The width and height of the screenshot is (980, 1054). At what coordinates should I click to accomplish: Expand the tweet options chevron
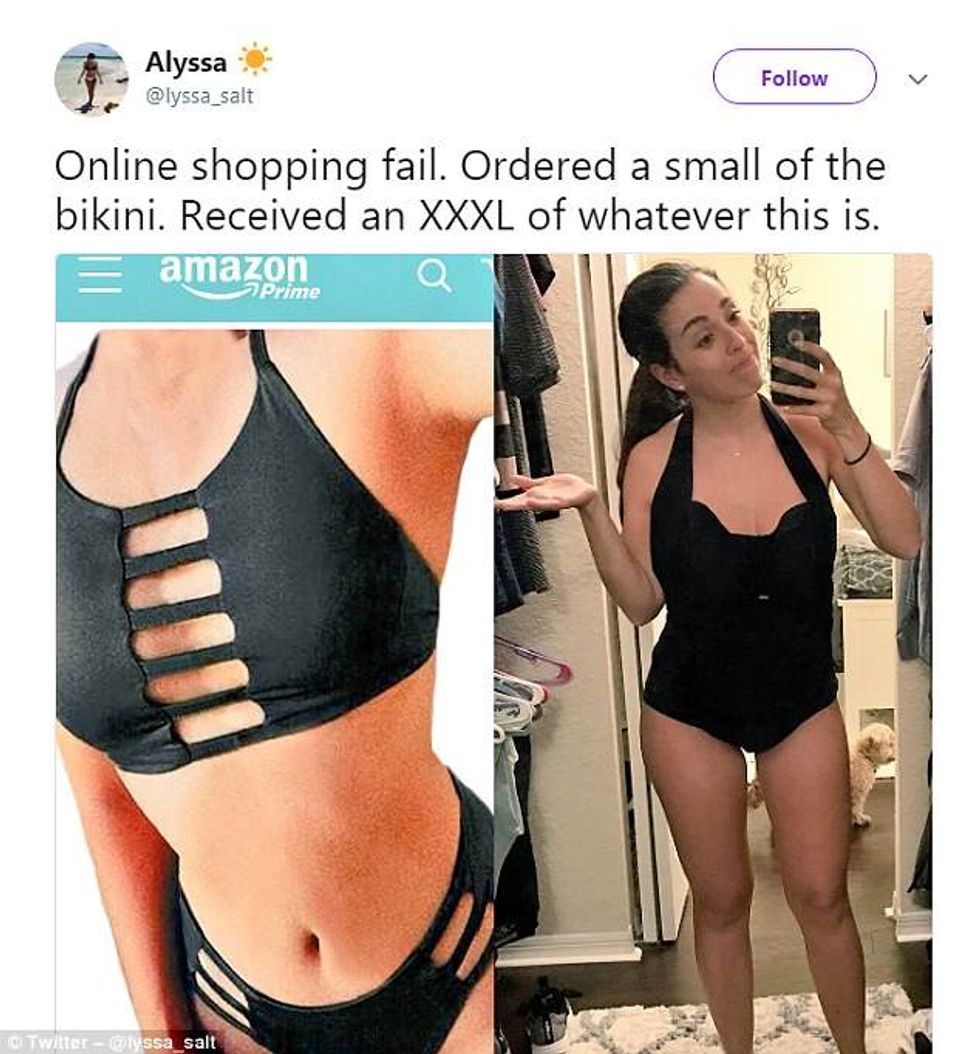pyautogui.click(x=917, y=79)
